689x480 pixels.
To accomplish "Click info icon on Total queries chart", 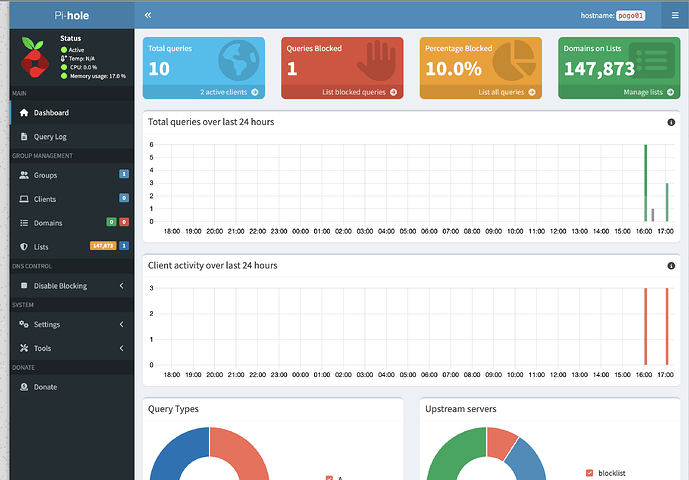I will coord(670,122).
